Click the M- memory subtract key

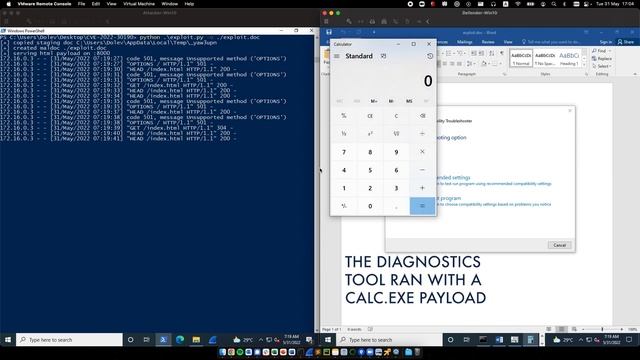pyautogui.click(x=391, y=101)
